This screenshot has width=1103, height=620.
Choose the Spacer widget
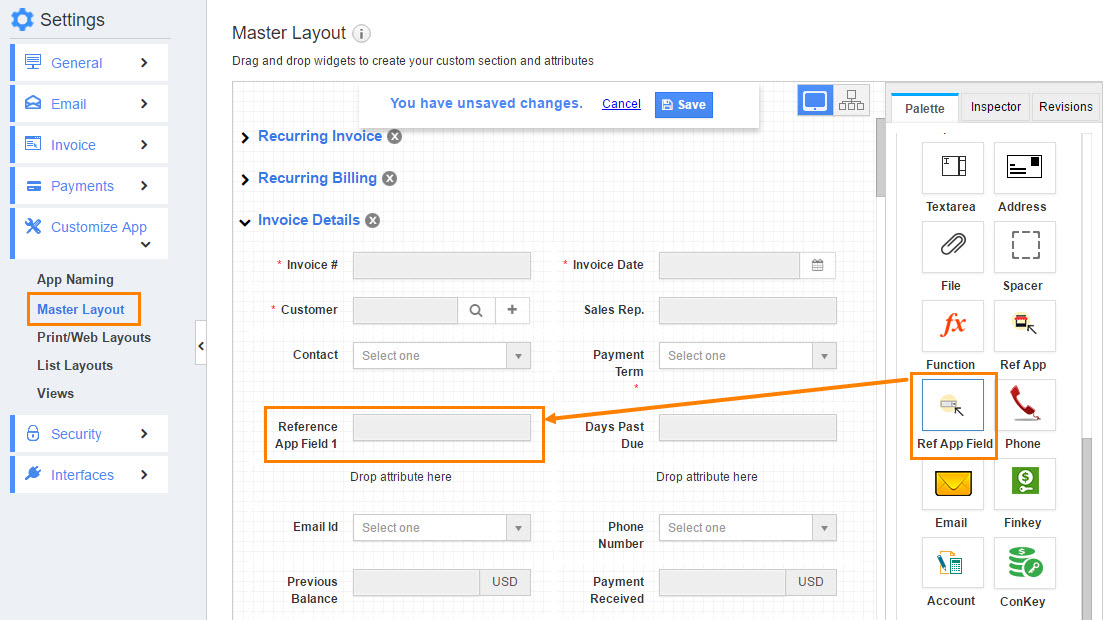1024,247
